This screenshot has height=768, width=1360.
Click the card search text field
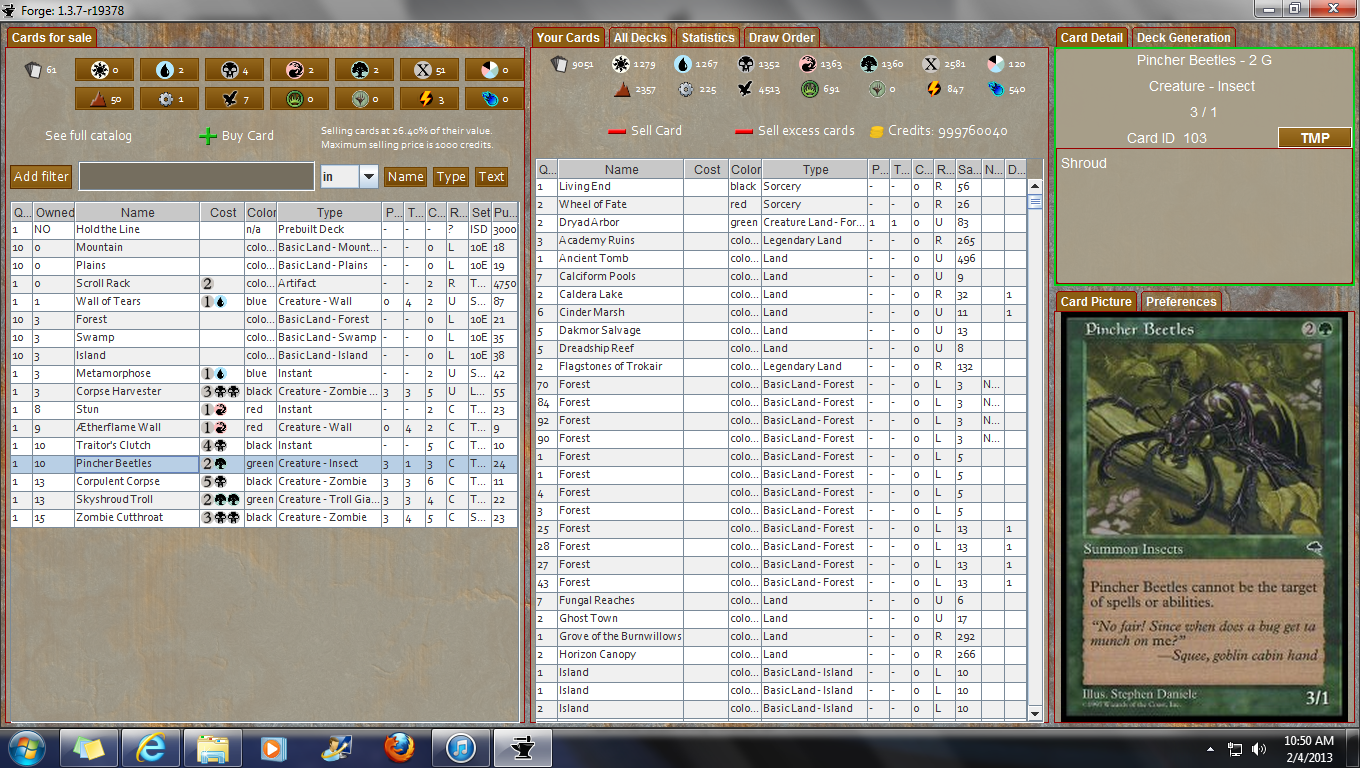196,177
